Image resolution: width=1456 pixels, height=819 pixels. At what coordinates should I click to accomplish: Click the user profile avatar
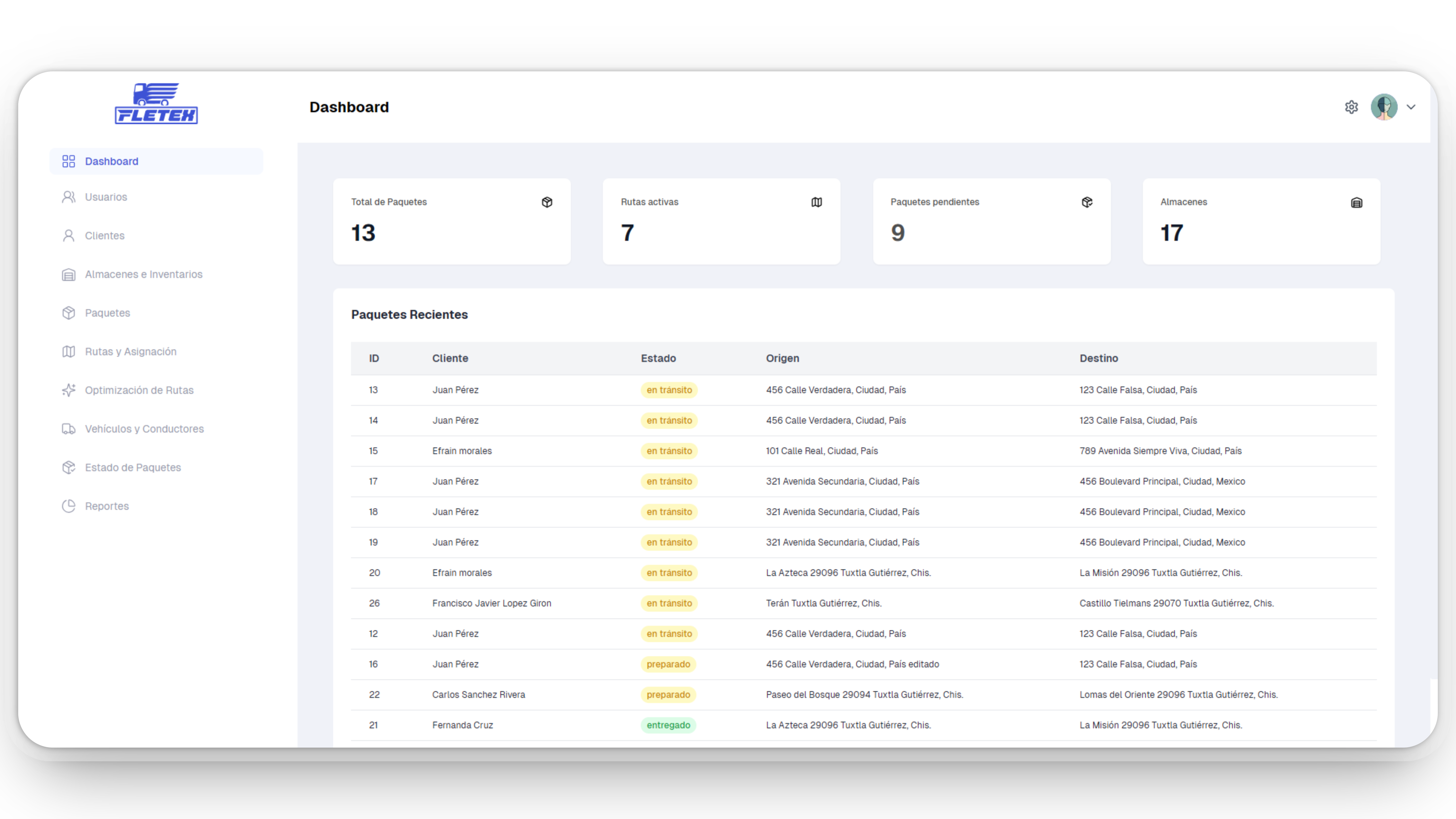click(x=1384, y=107)
